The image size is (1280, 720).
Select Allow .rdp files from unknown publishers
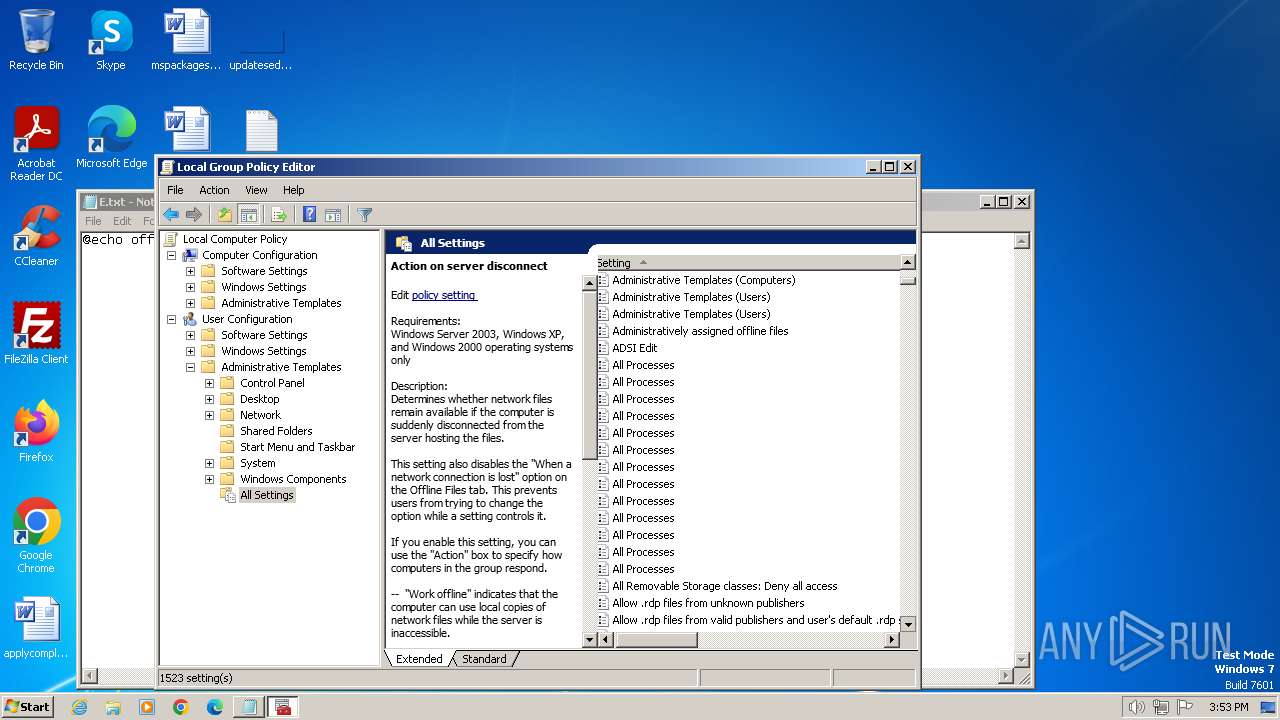point(708,603)
